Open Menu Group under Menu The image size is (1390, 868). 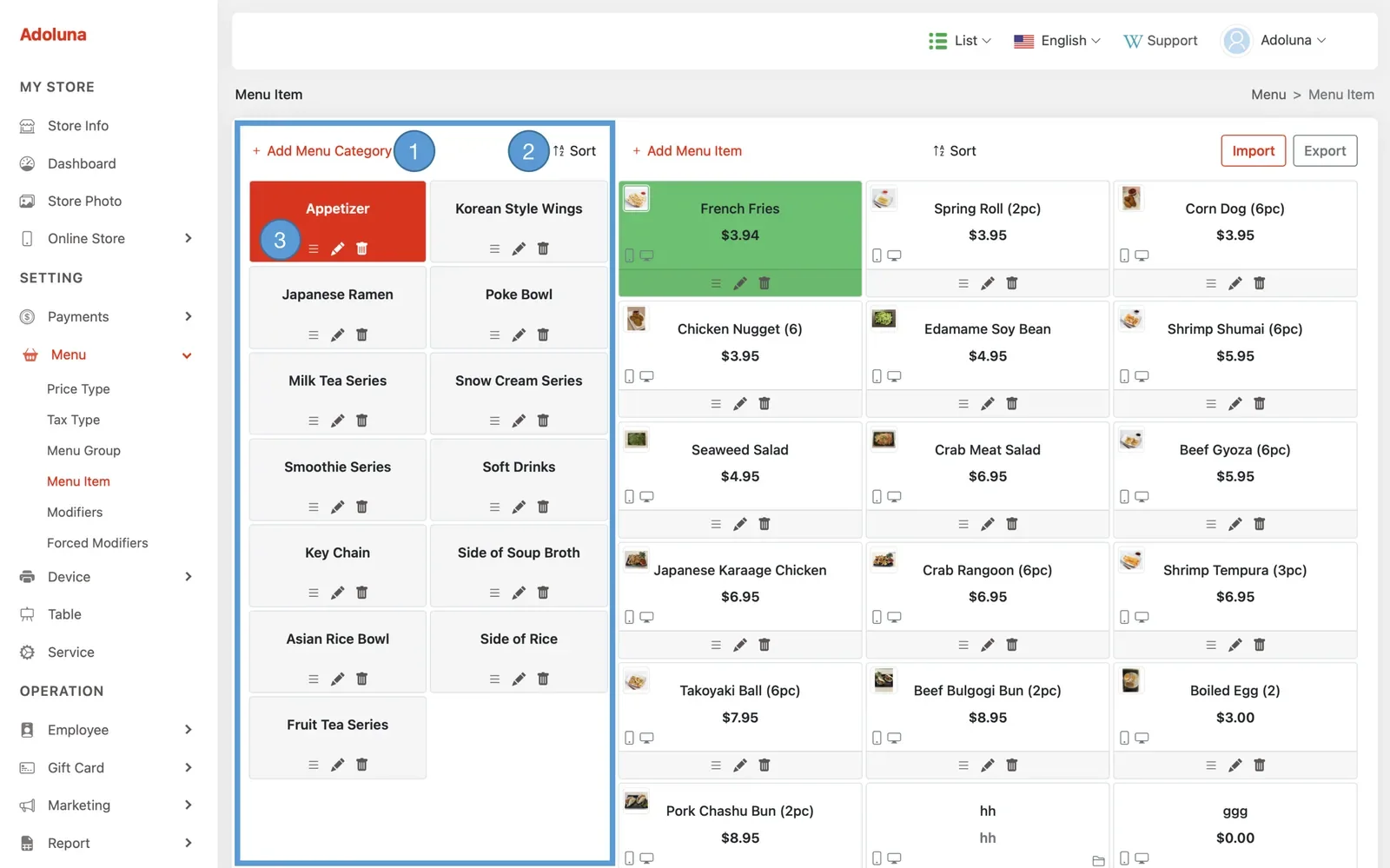tap(83, 451)
